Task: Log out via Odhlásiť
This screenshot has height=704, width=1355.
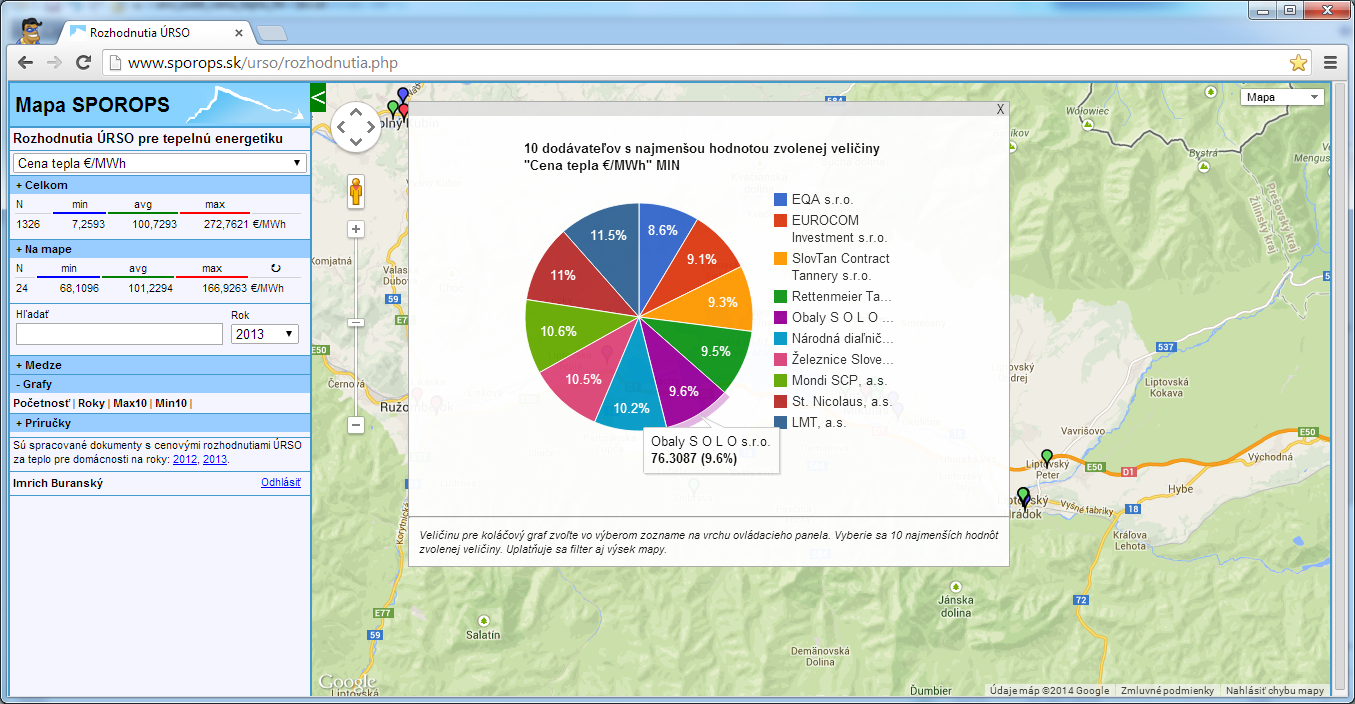Action: click(x=281, y=483)
